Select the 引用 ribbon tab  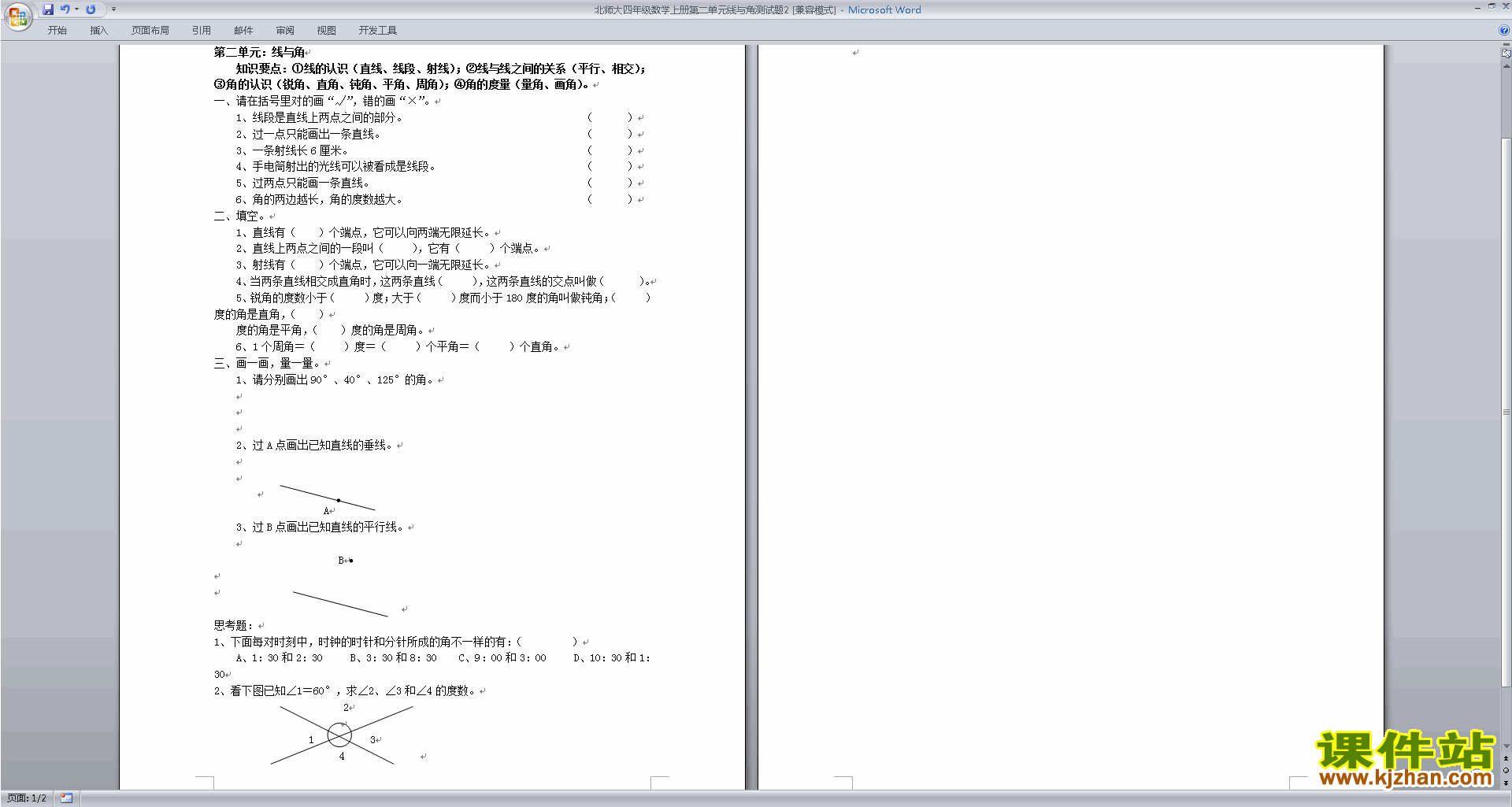[x=202, y=30]
